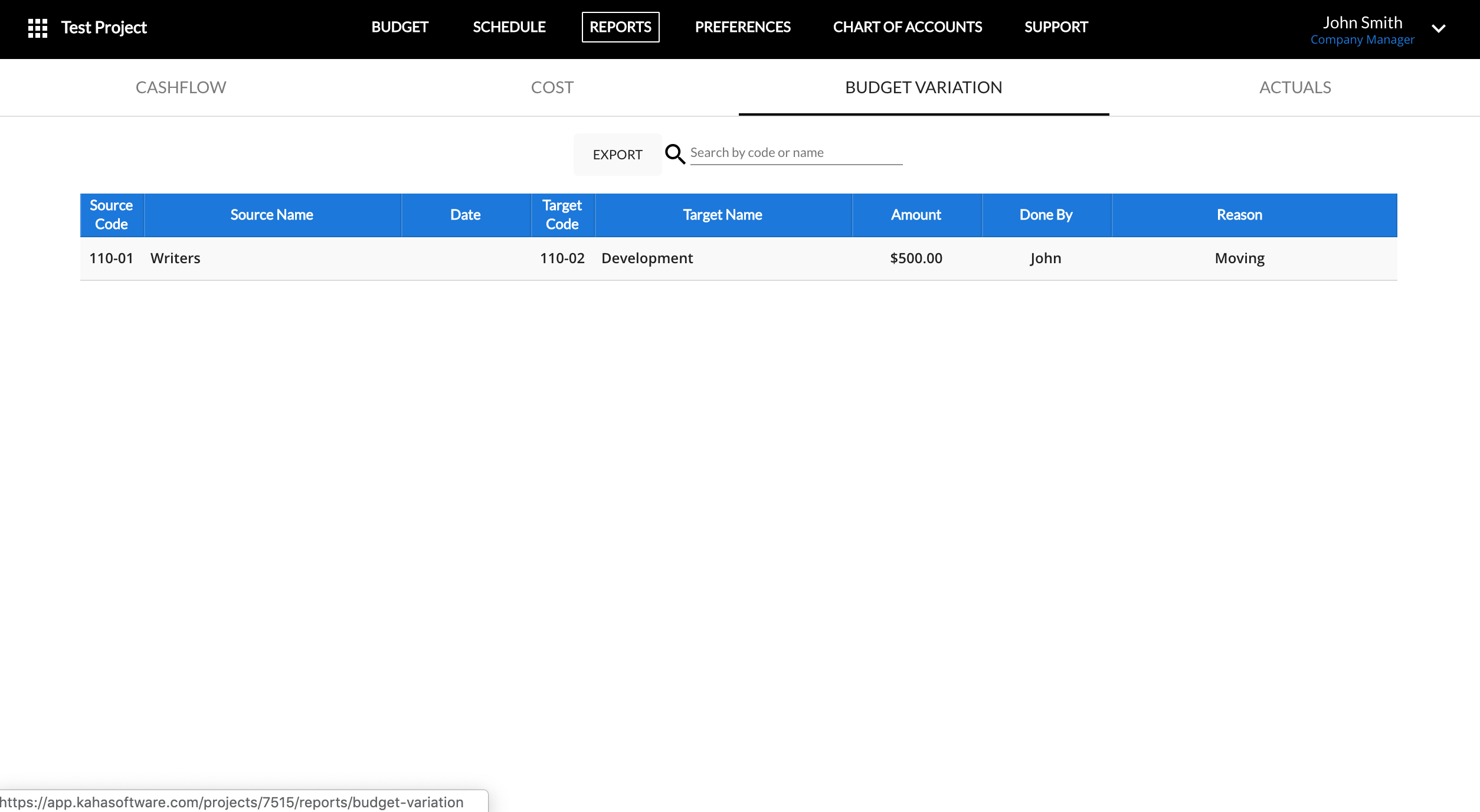
Task: Open the apps grid icon
Action: pyautogui.click(x=38, y=28)
